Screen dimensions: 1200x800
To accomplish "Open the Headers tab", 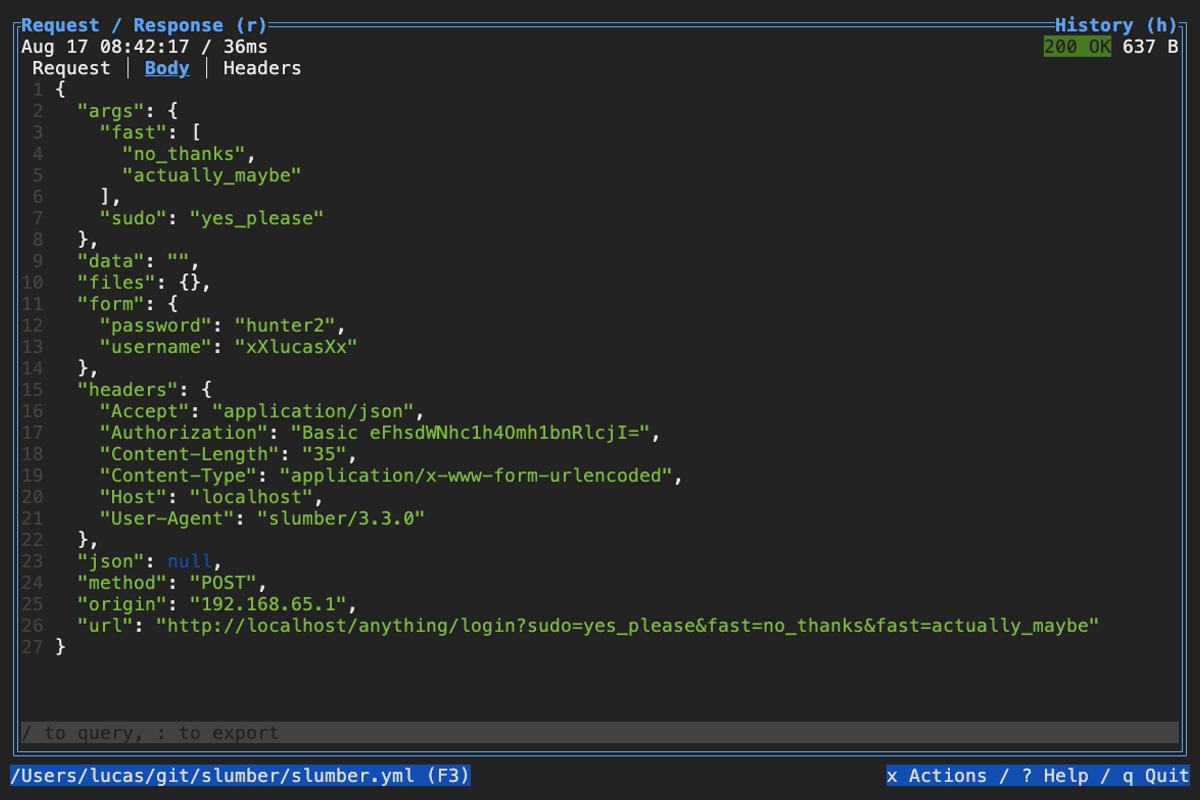I will pos(262,68).
